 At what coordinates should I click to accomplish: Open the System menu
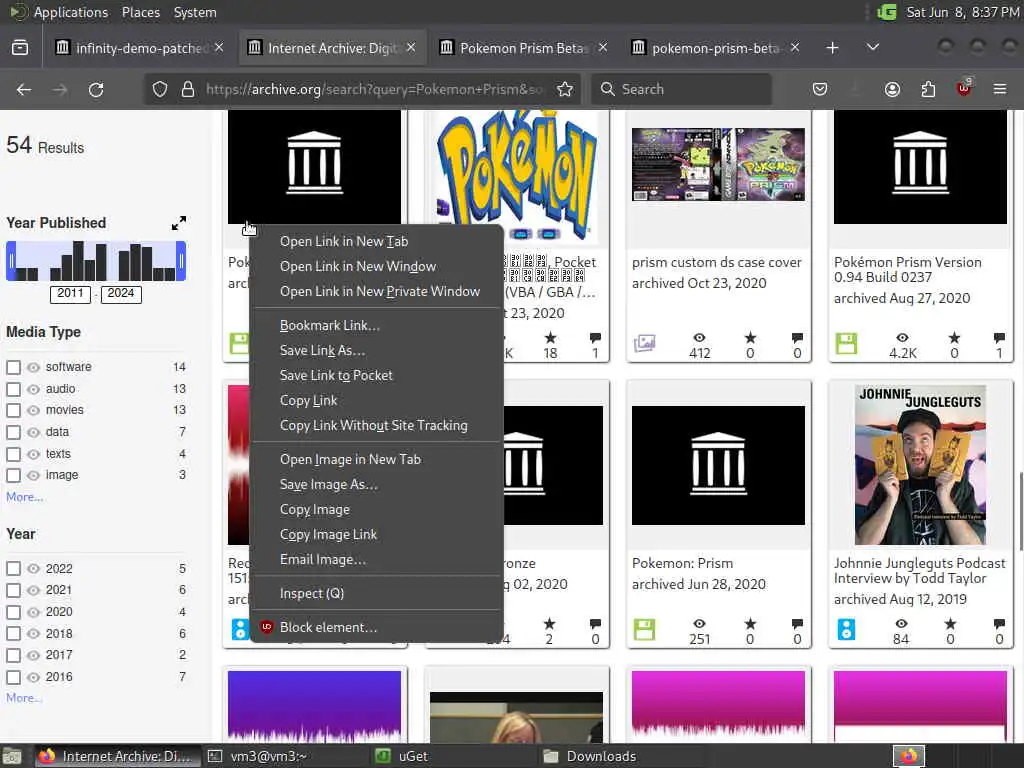[x=195, y=12]
